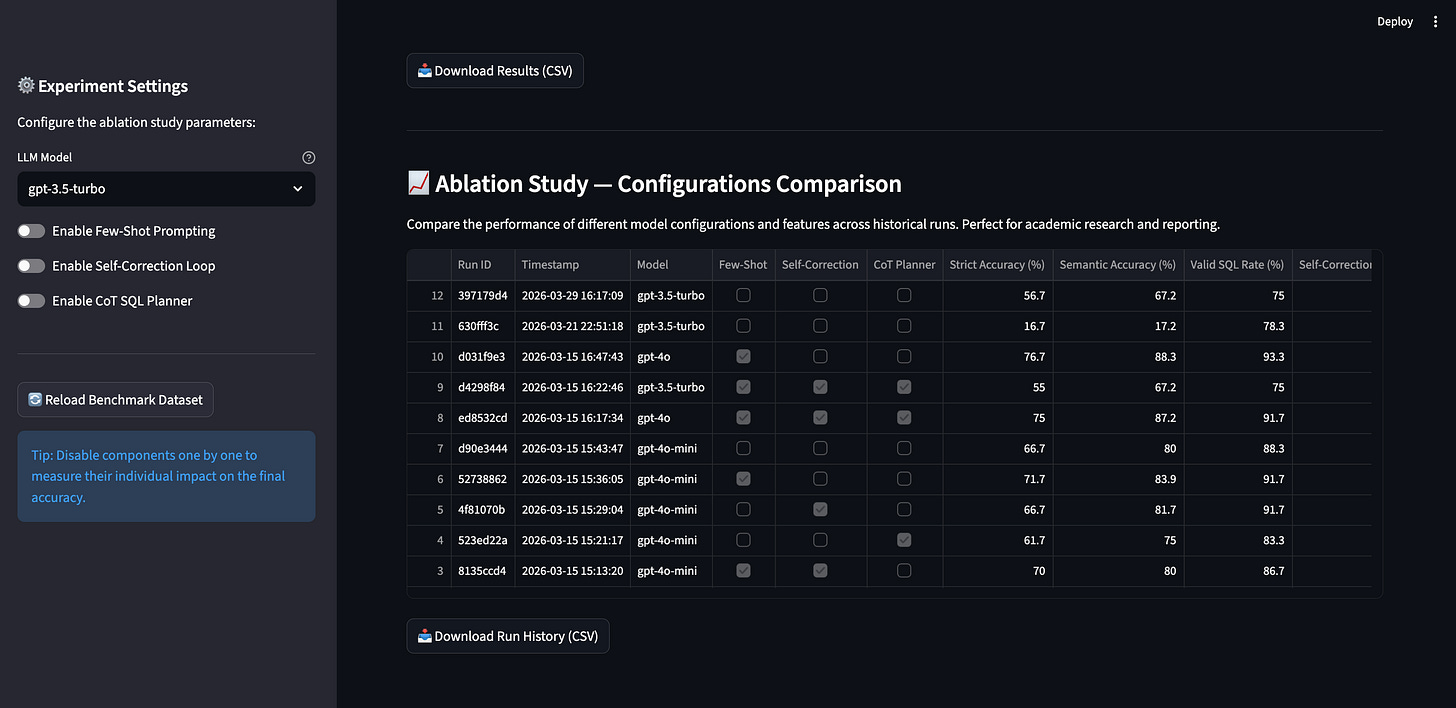
Task: Click Deploy in the top bar
Action: tap(1394, 21)
